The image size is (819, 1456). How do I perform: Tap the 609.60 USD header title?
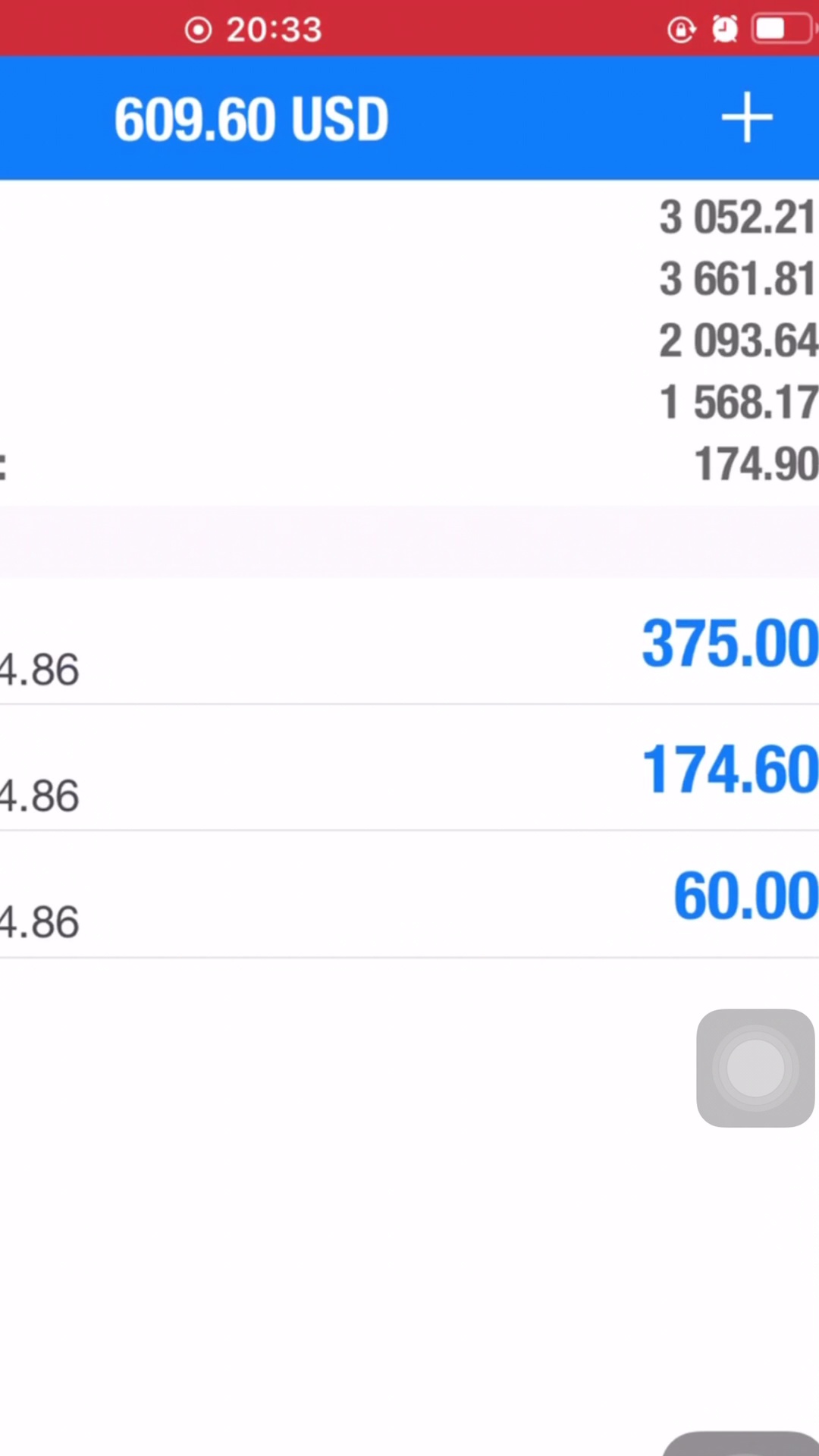coord(251,120)
